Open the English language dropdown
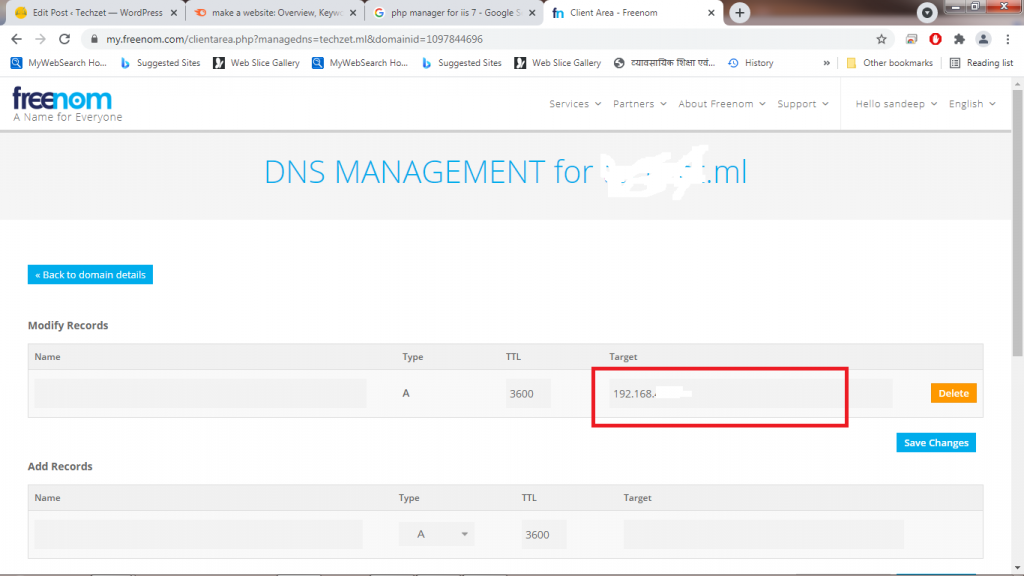Image resolution: width=1024 pixels, height=576 pixels. click(972, 104)
